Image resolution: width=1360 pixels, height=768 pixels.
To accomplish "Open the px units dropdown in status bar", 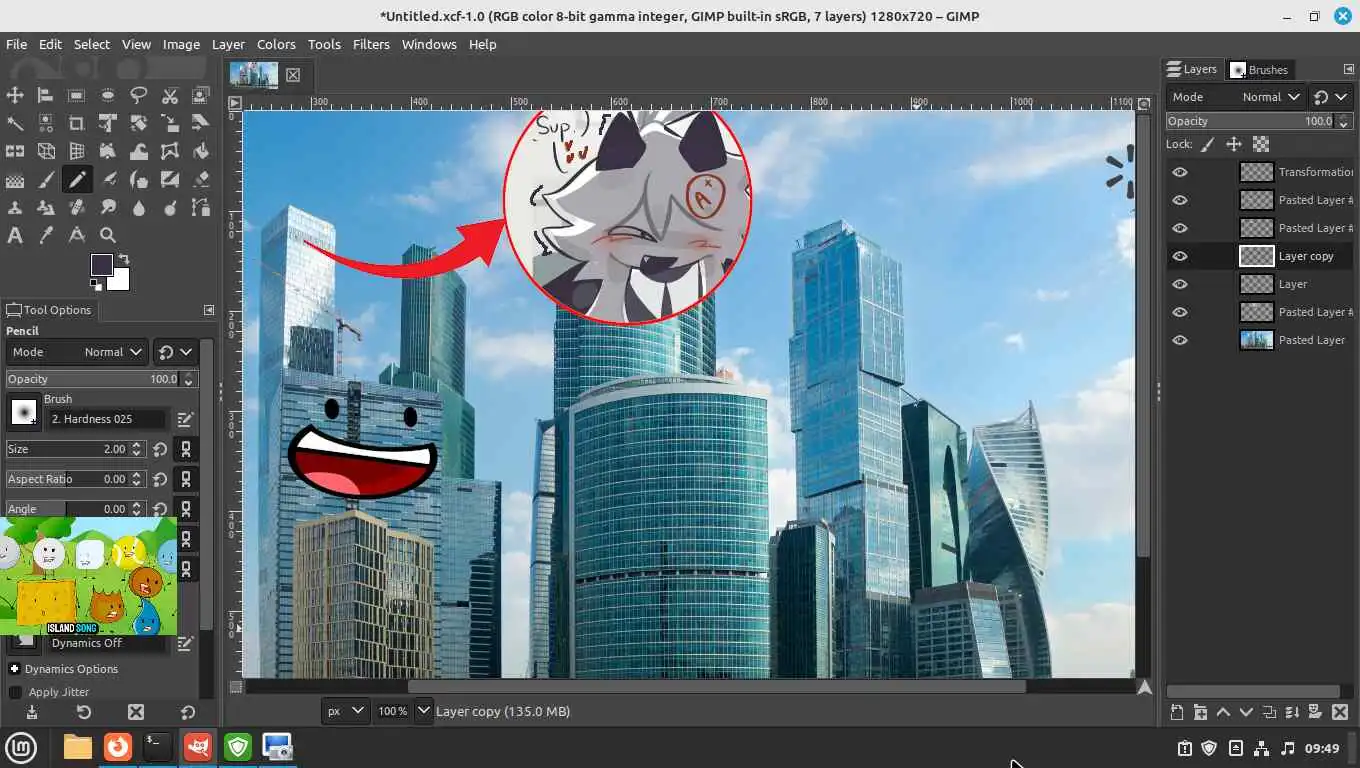I will pyautogui.click(x=345, y=711).
